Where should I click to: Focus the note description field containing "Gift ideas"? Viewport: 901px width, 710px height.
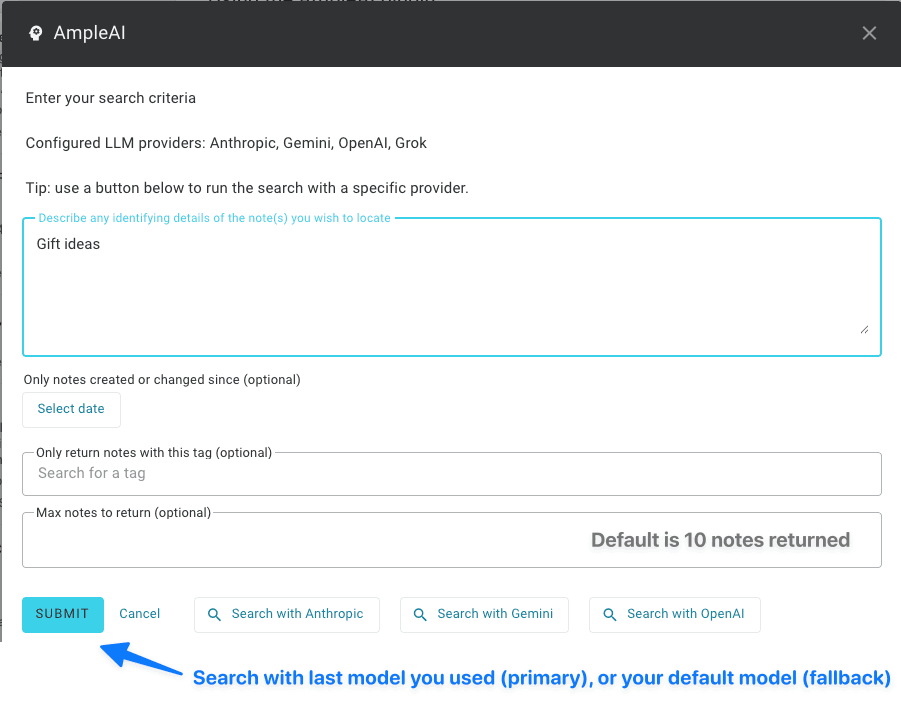pyautogui.click(x=450, y=285)
